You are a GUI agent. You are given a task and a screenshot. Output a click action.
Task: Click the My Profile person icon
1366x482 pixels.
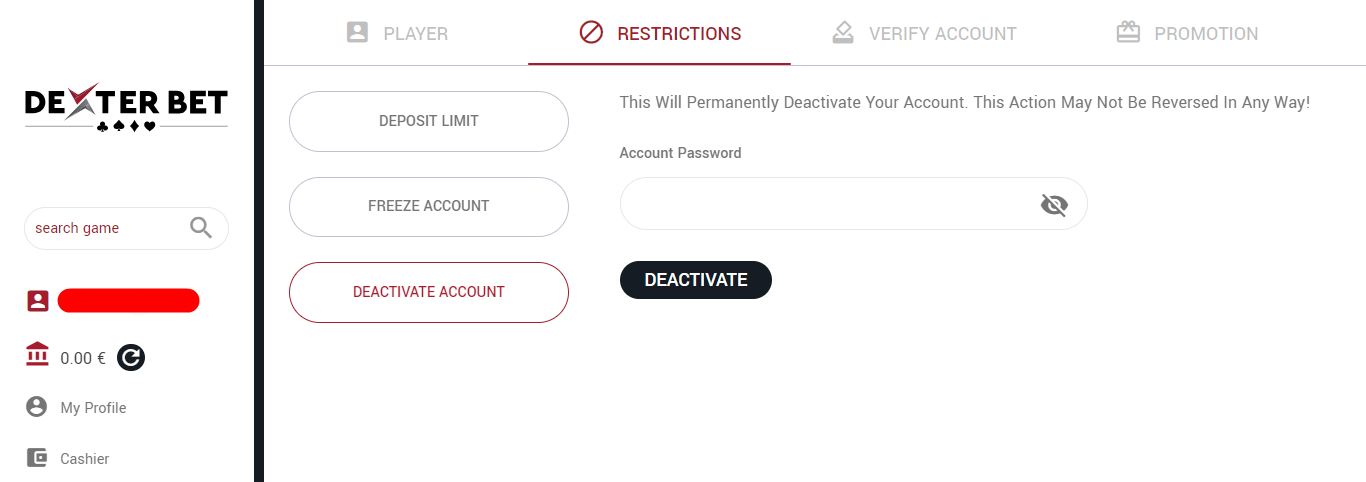(37, 407)
